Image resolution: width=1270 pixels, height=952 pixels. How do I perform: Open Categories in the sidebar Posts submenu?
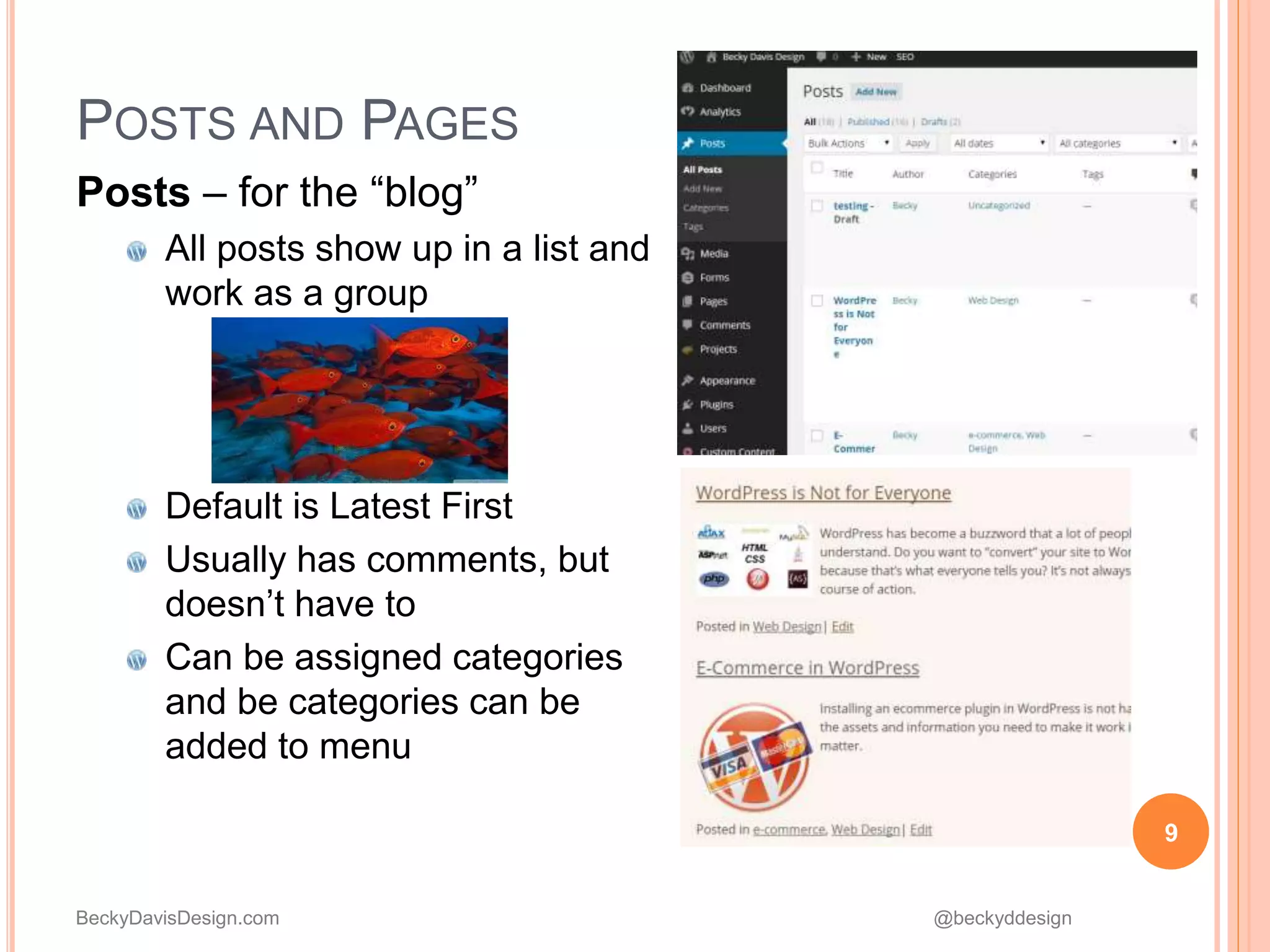click(x=706, y=208)
